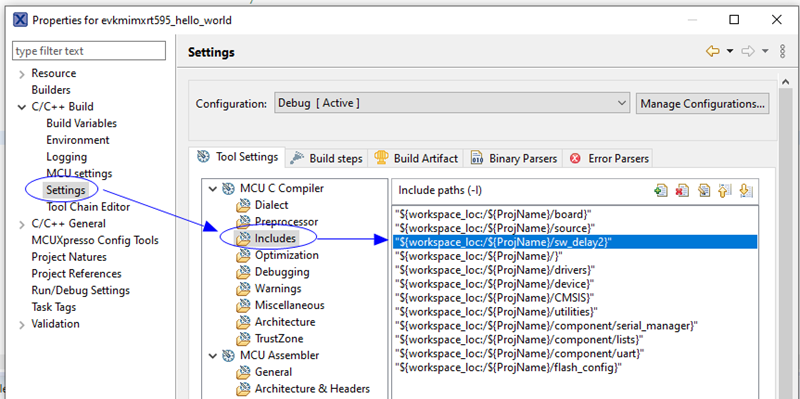
Task: Click the Manage Configurations button
Action: (703, 104)
